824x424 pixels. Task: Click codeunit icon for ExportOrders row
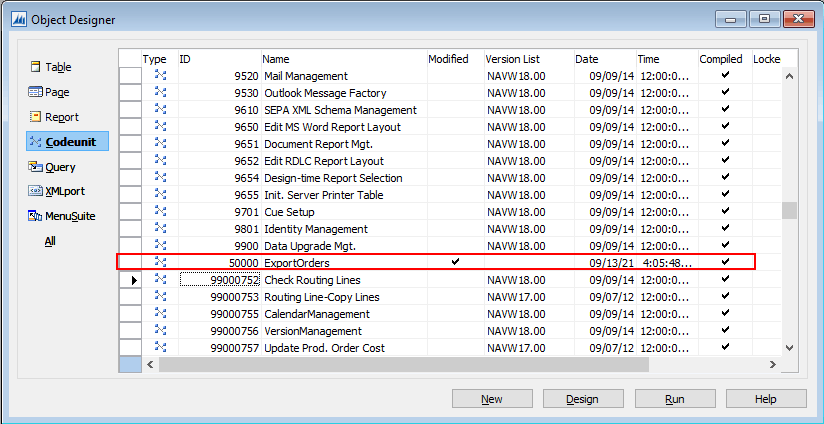pos(159,262)
